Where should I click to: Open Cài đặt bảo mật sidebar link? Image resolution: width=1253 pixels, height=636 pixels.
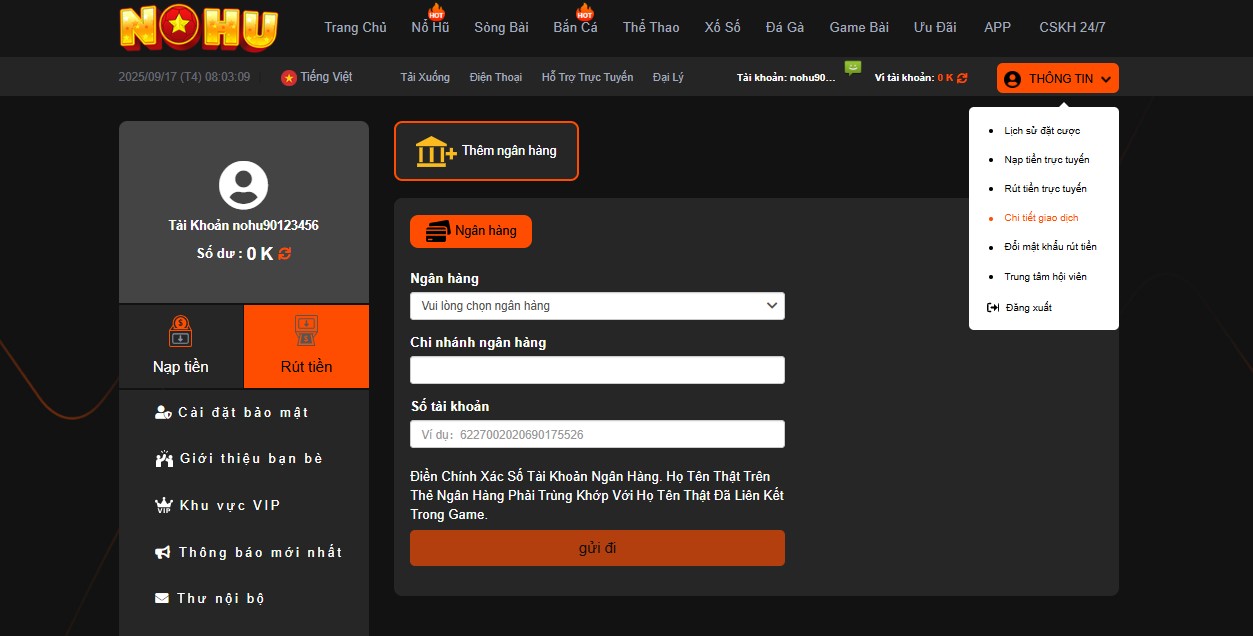[x=243, y=412]
